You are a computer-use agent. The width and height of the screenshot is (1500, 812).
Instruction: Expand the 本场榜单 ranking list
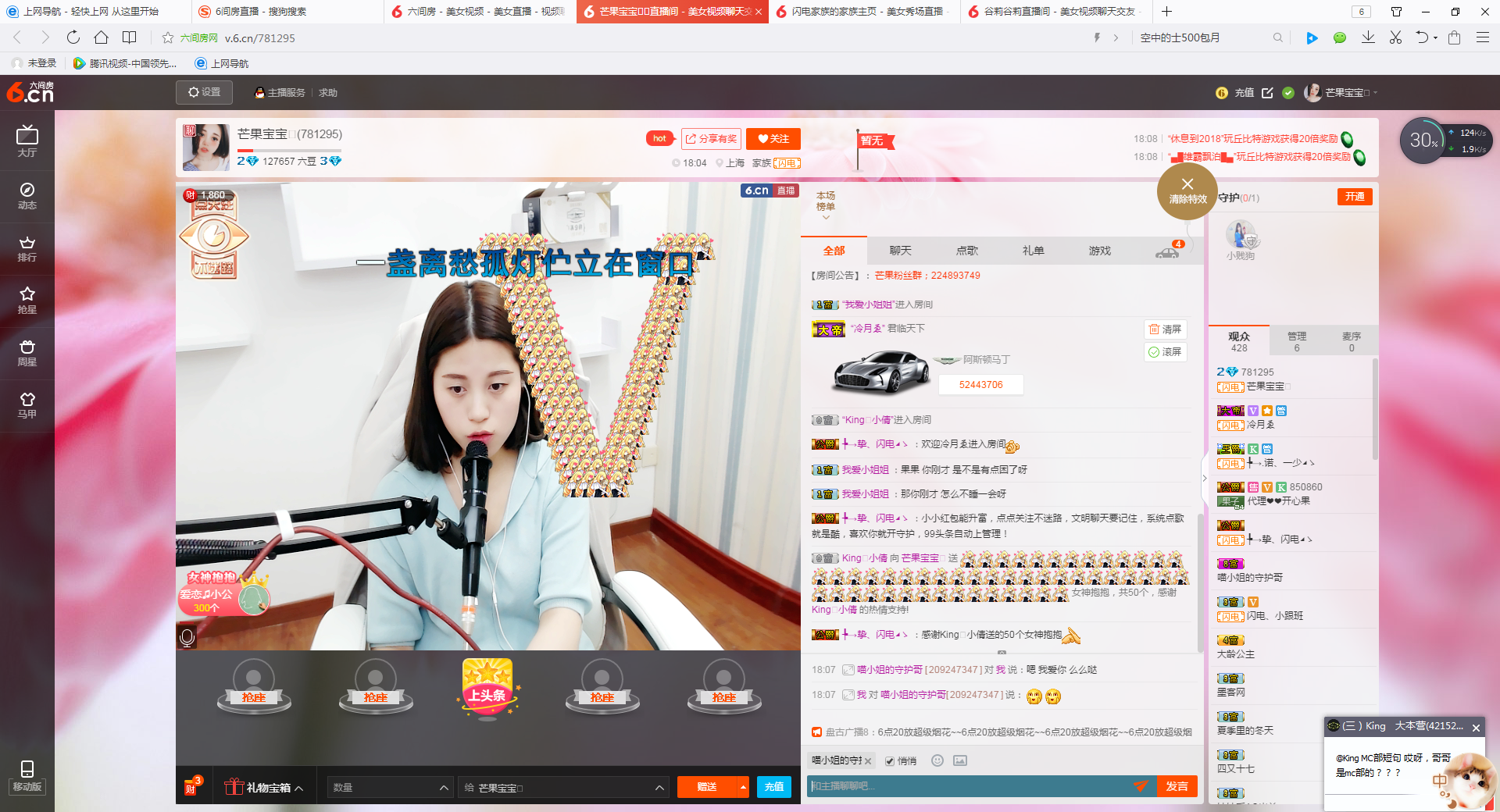826,206
